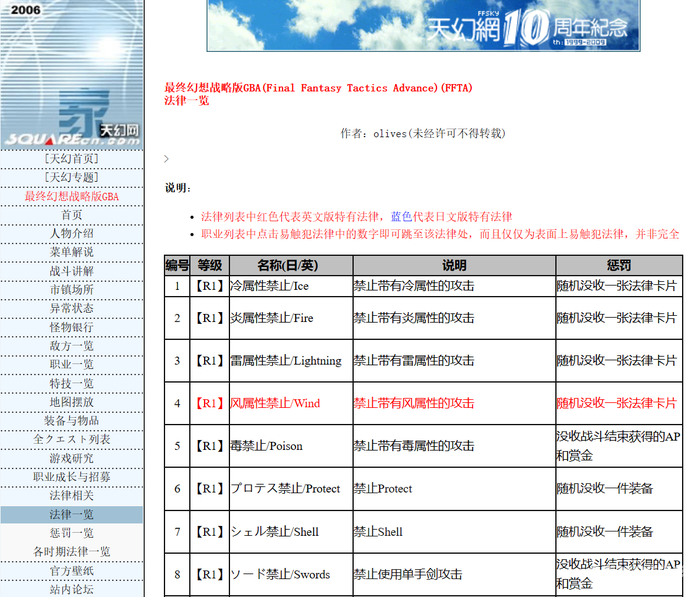Open 装备与物品 sidebar item
Viewport: 700px width, 597px height.
click(x=71, y=421)
